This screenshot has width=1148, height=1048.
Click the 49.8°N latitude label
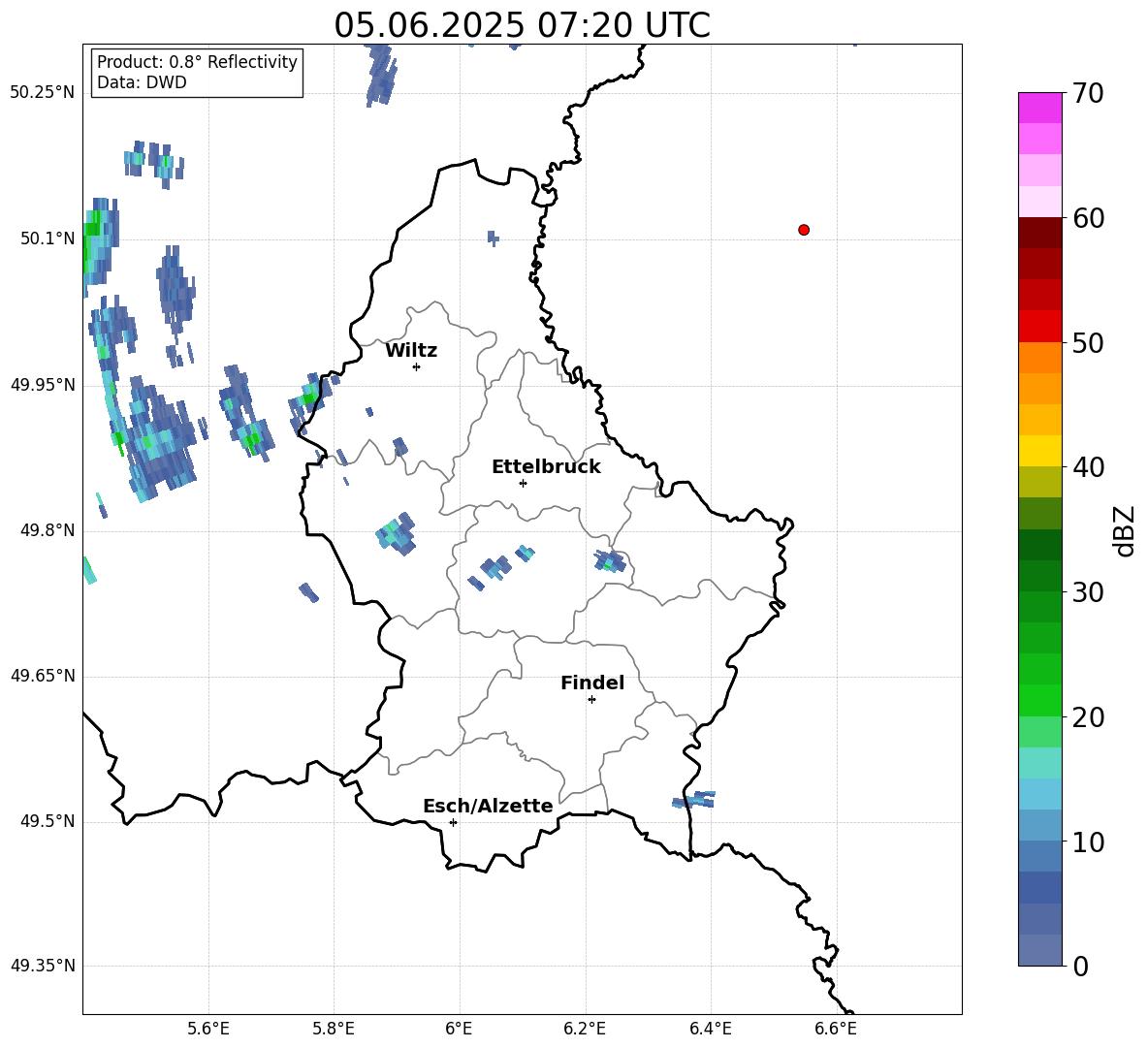click(x=48, y=530)
